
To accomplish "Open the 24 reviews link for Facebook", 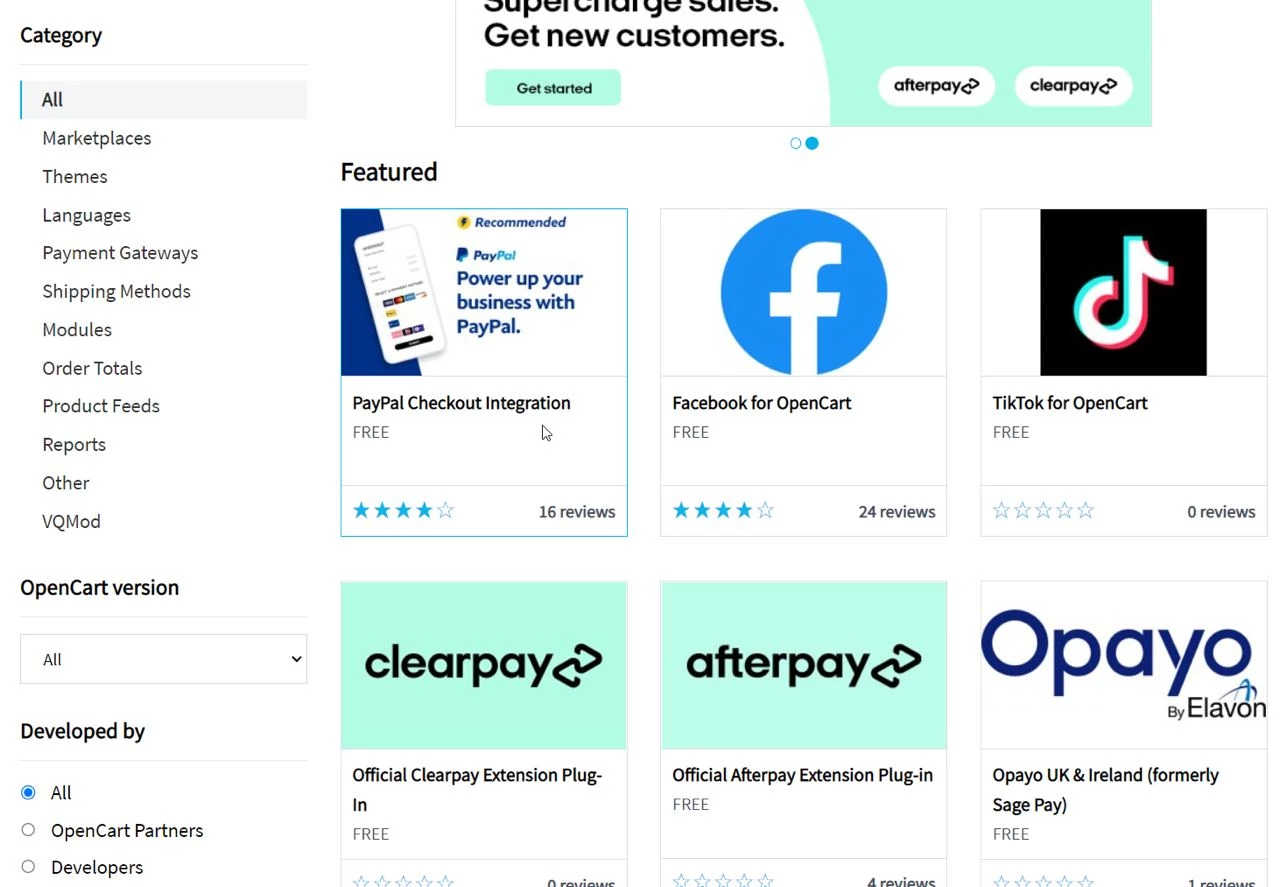I will pyautogui.click(x=896, y=512).
